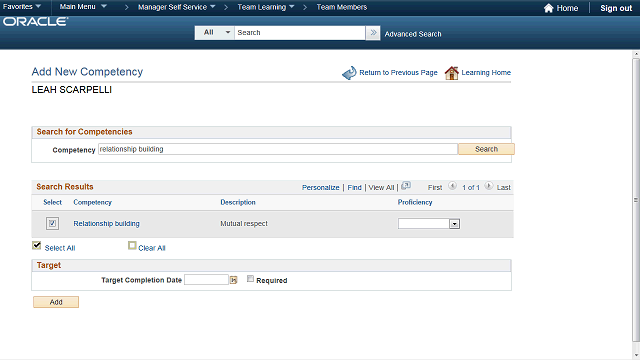Click the LEAH SCARPELLI name text
Viewport: 640px width, 360px height.
pos(71,90)
